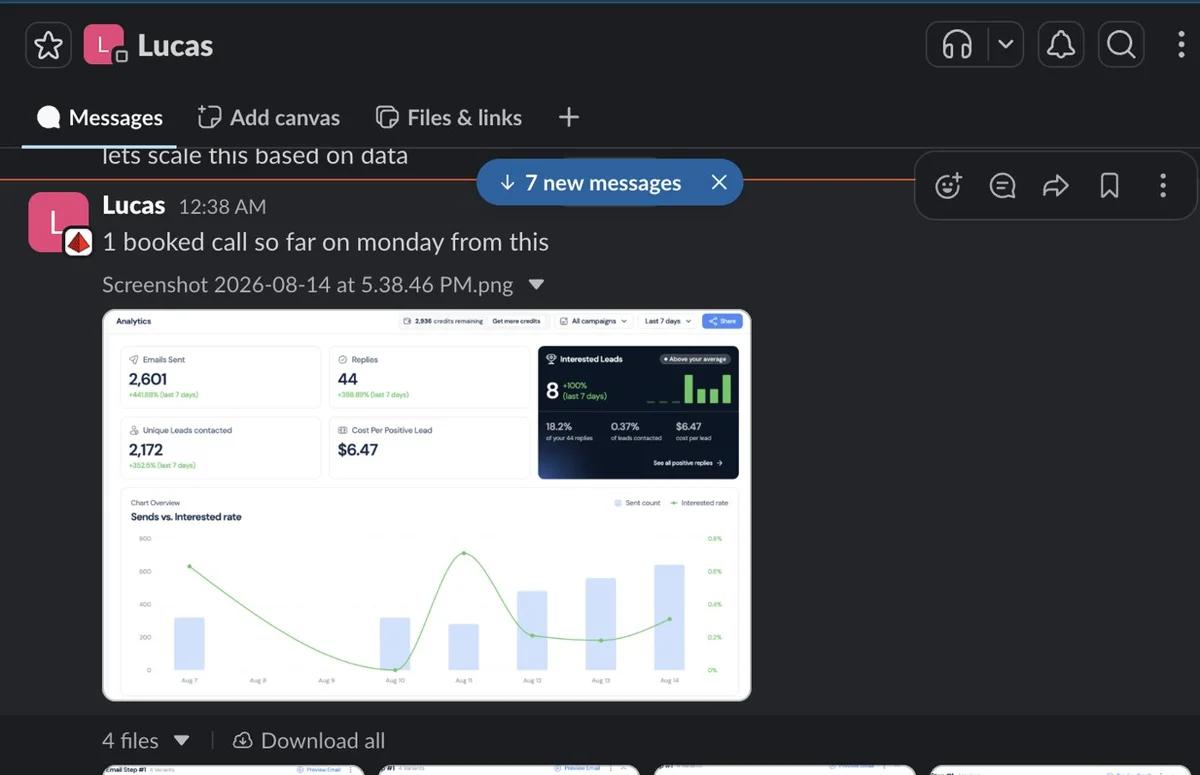Open conversation more options menu
The image size is (1200, 775).
point(1181,45)
